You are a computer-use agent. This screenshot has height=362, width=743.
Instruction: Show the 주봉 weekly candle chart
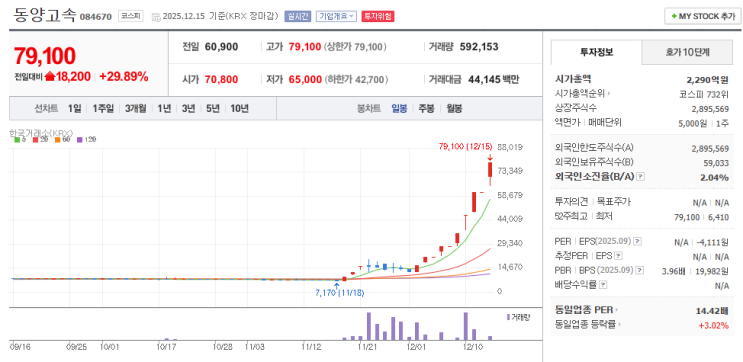coord(426,109)
